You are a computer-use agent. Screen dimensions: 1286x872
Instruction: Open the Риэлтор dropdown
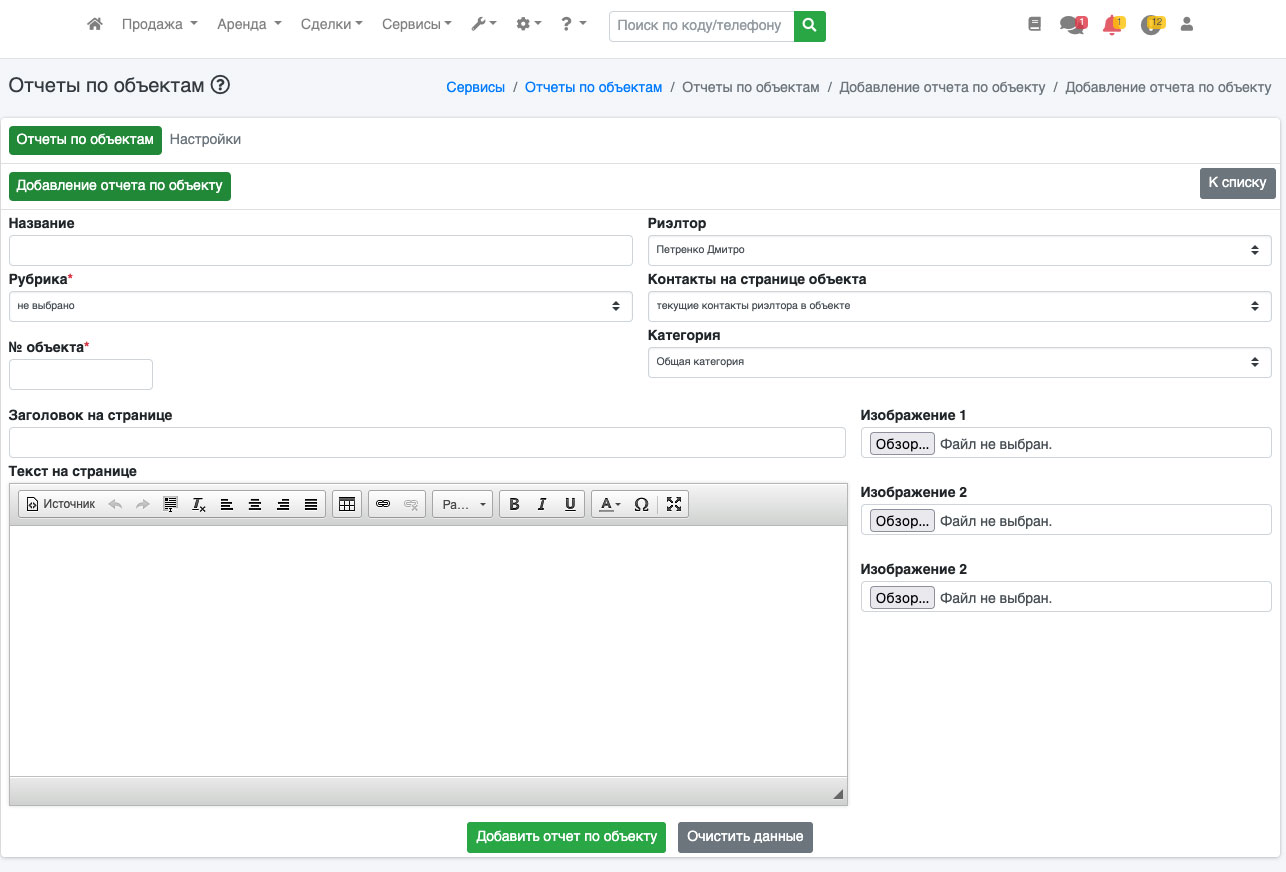pos(959,250)
